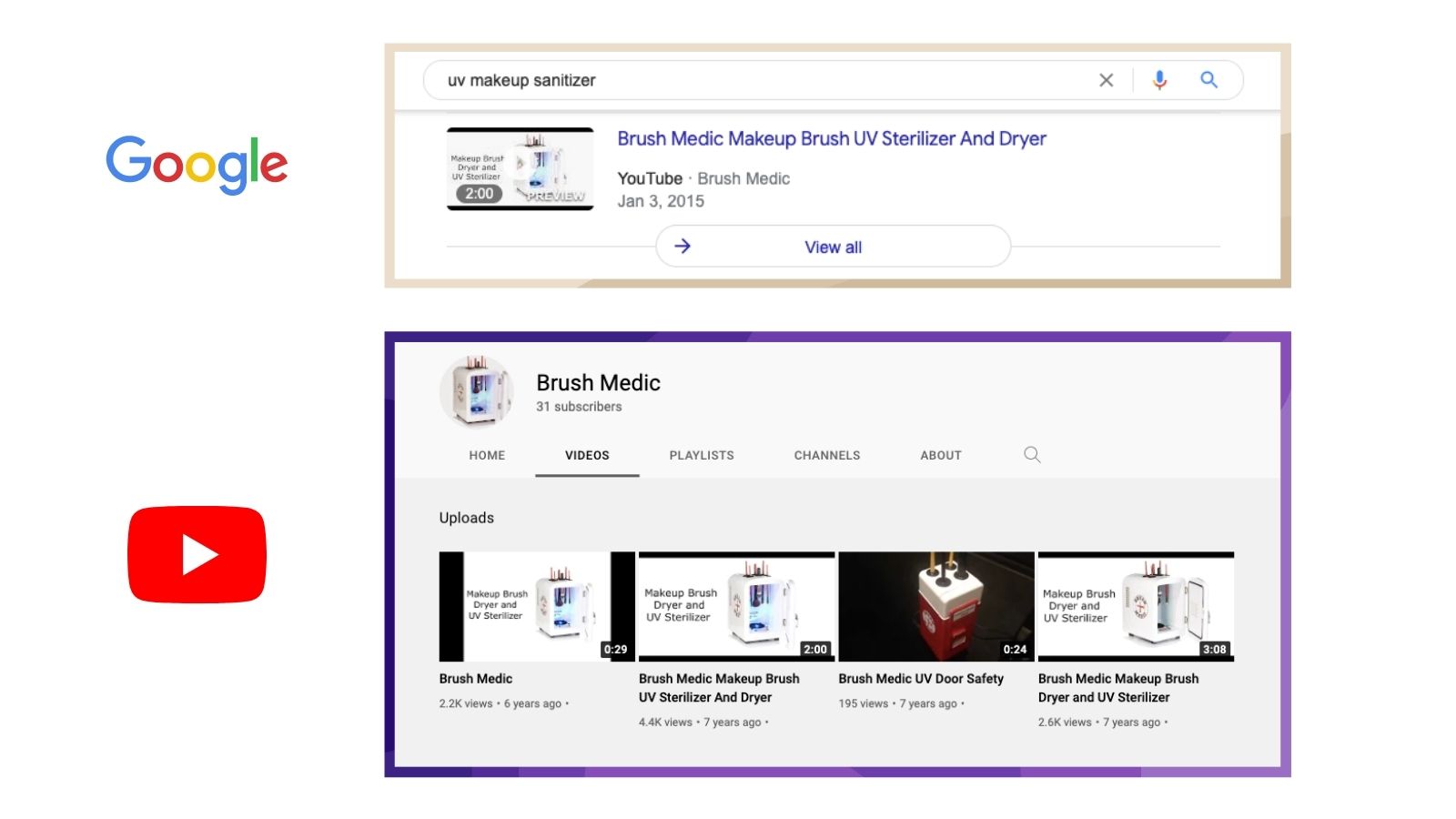Click the channel search magnifier icon
Screen dimensions: 1456x819
(1032, 454)
